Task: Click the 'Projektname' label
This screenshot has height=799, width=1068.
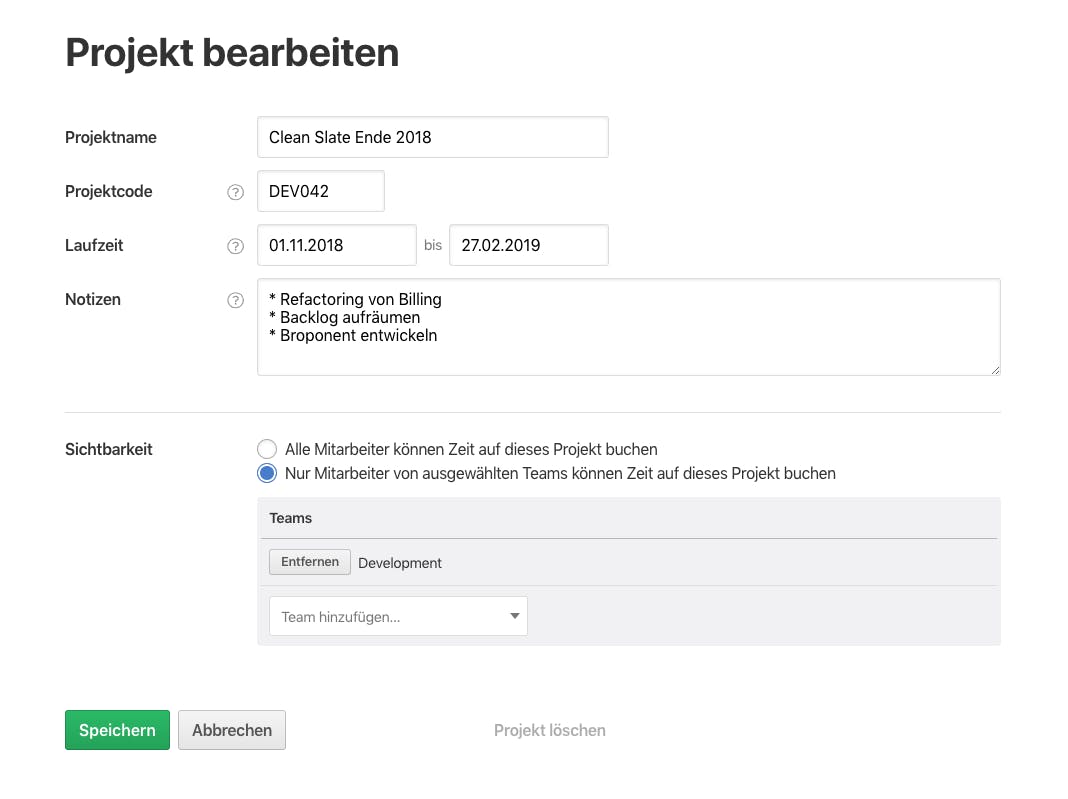Action: pos(111,138)
